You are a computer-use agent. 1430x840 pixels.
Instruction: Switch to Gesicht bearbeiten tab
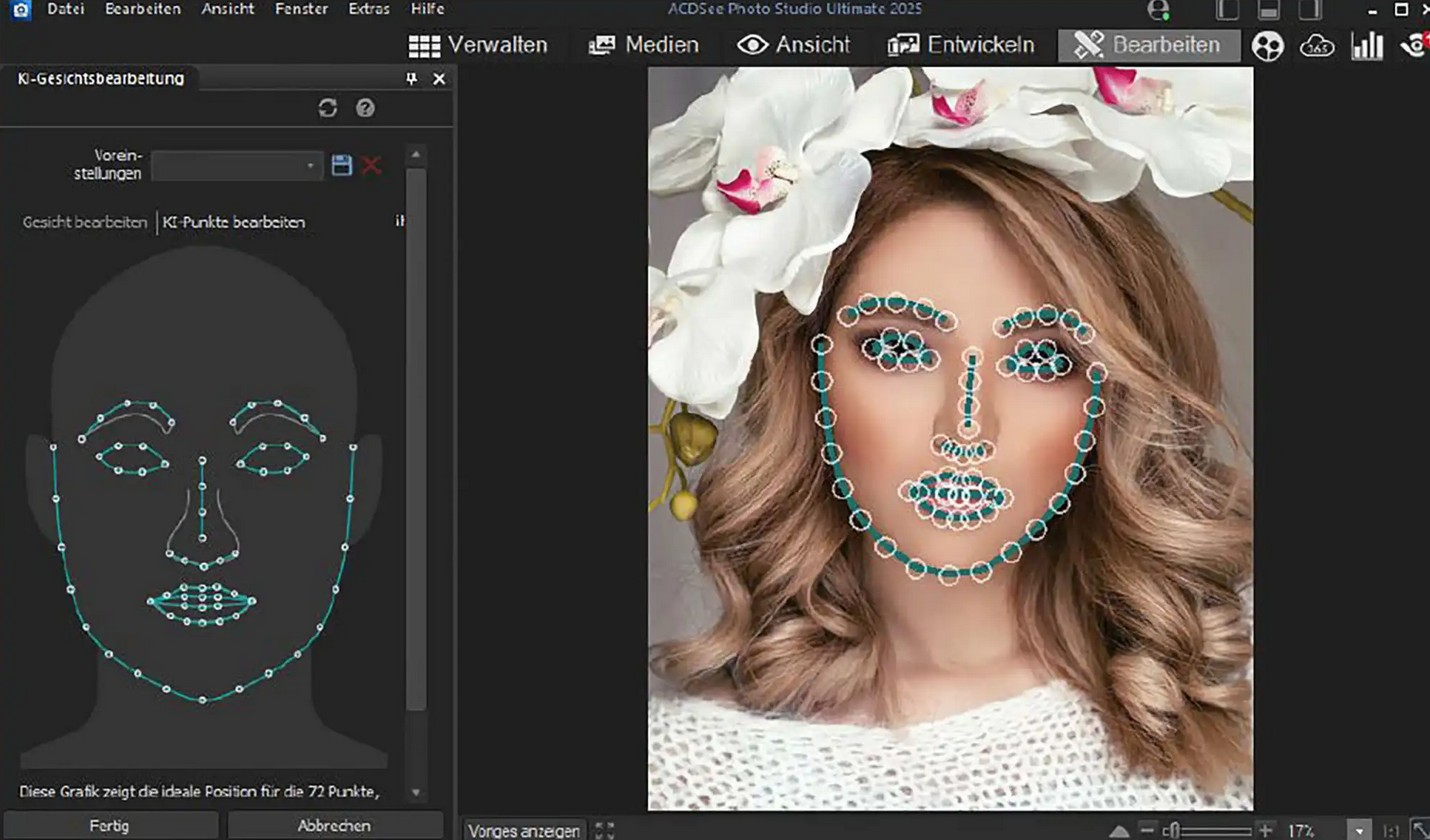pos(85,222)
